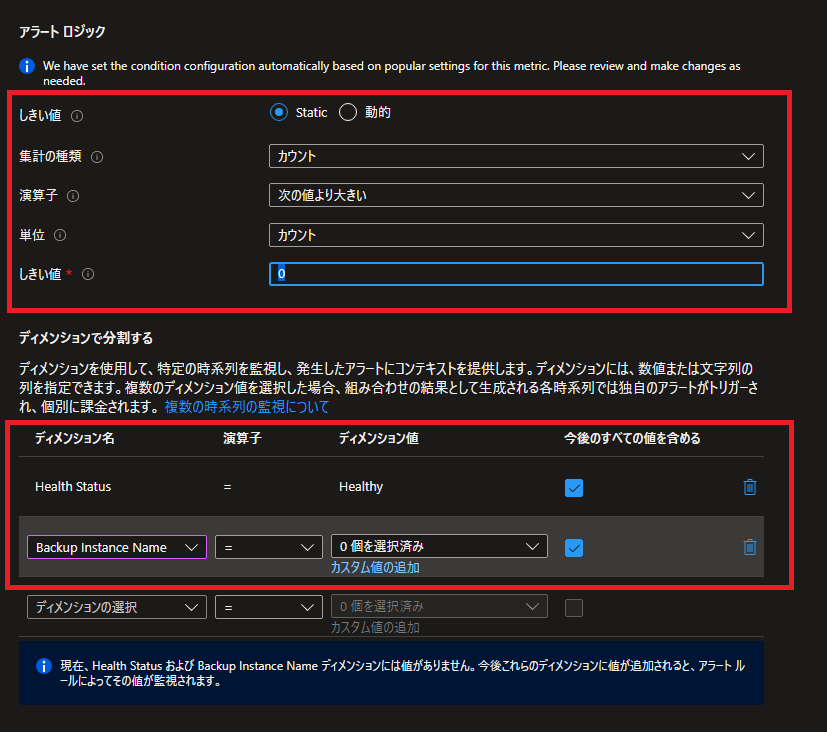Viewport: 827px width, 732px height.
Task: Select the Static threshold radio button
Action: (278, 112)
